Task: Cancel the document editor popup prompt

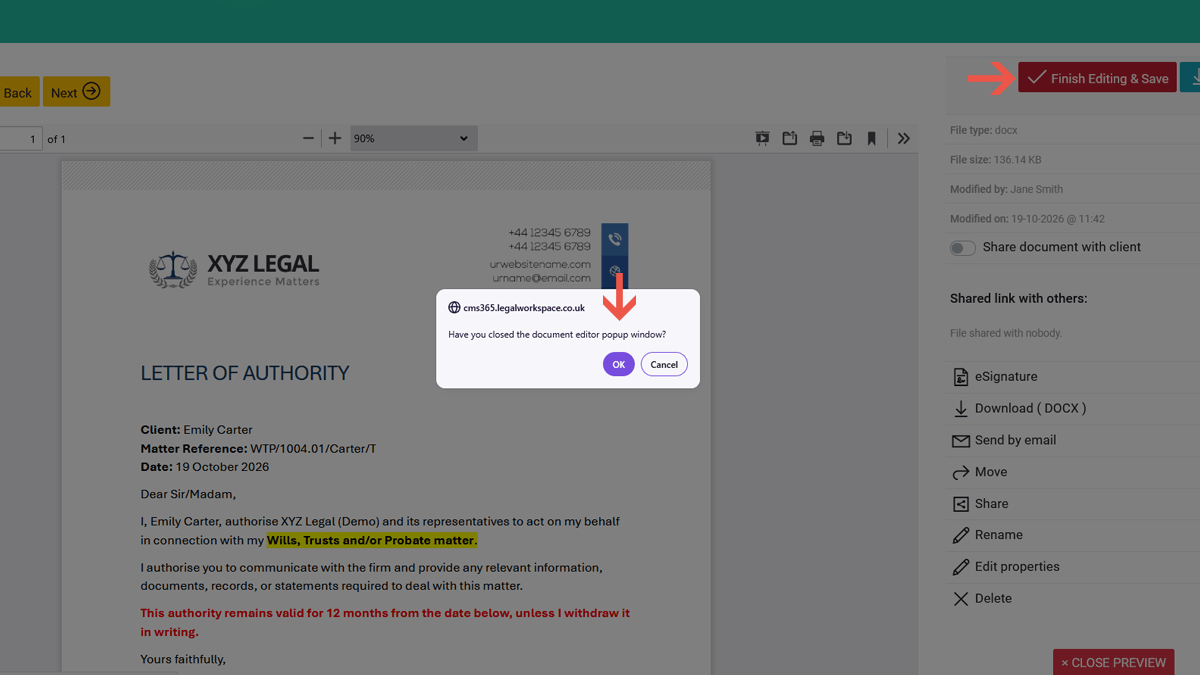Action: pos(664,364)
